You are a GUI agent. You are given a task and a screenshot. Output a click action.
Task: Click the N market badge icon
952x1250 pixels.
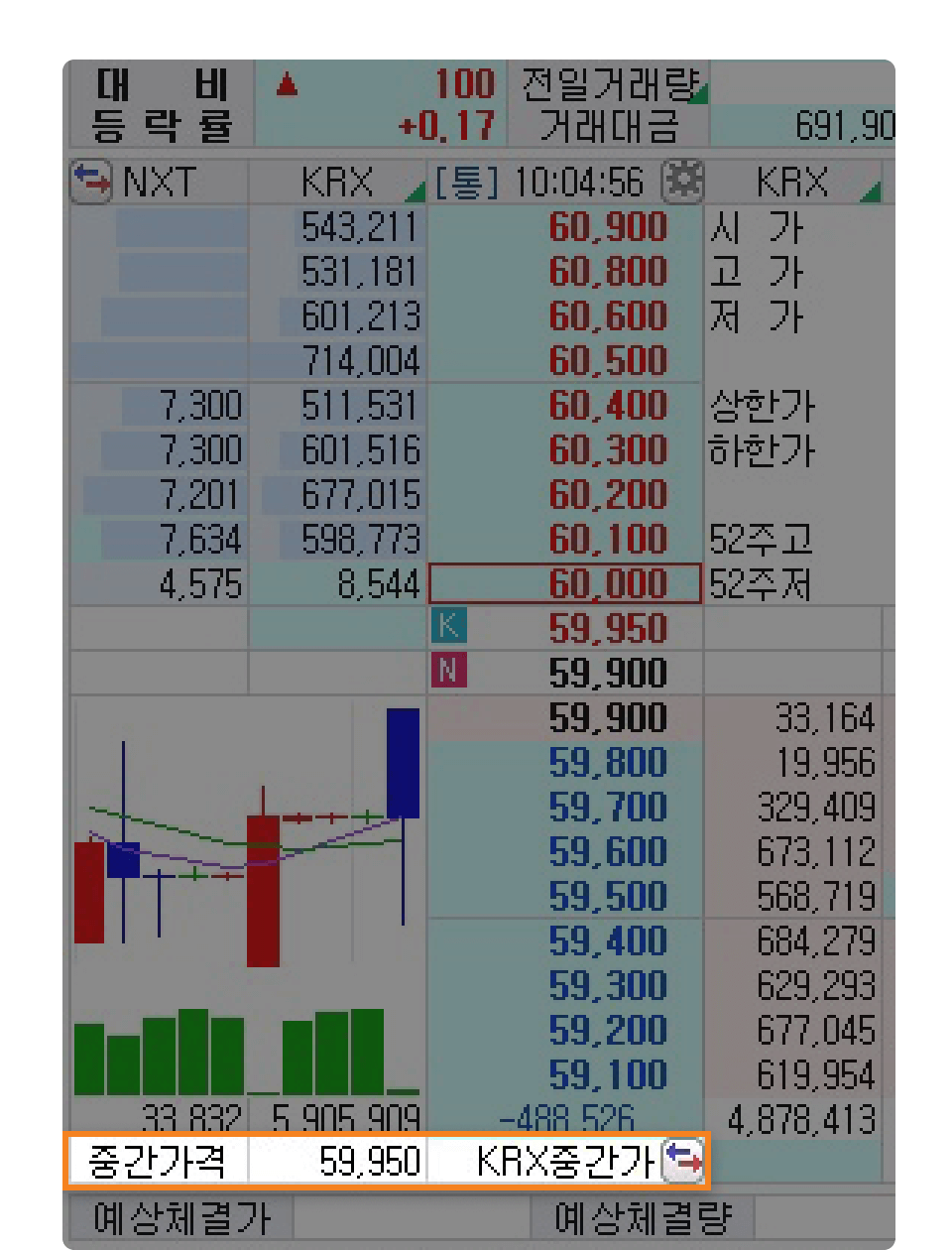448,672
